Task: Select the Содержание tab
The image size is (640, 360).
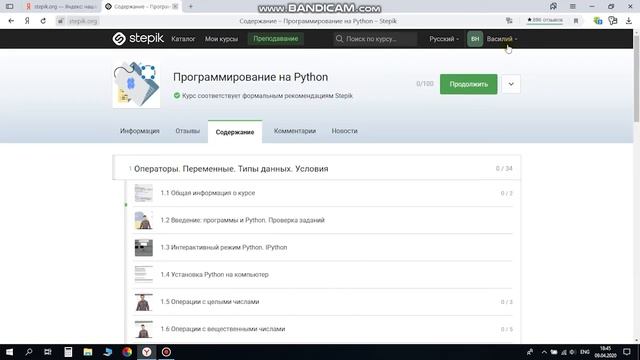Action: (235, 132)
